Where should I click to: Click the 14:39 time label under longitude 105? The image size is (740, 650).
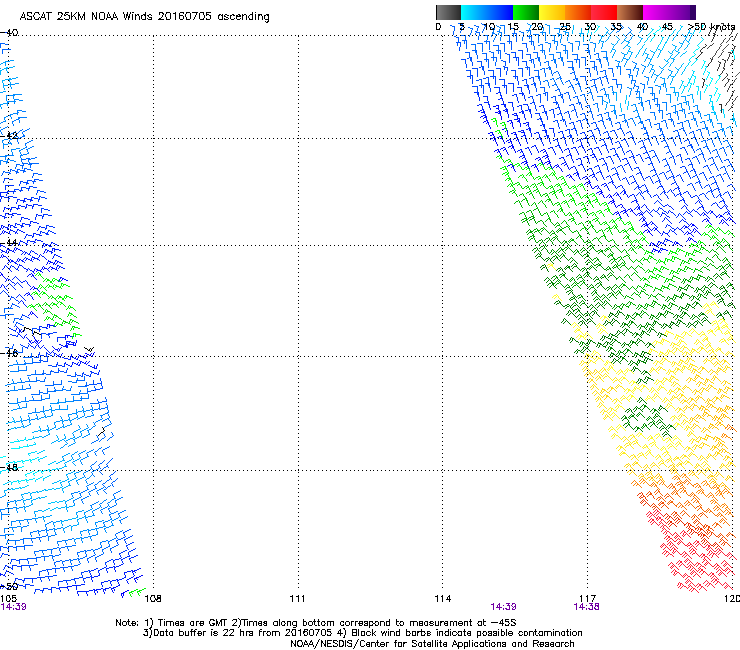14,607
